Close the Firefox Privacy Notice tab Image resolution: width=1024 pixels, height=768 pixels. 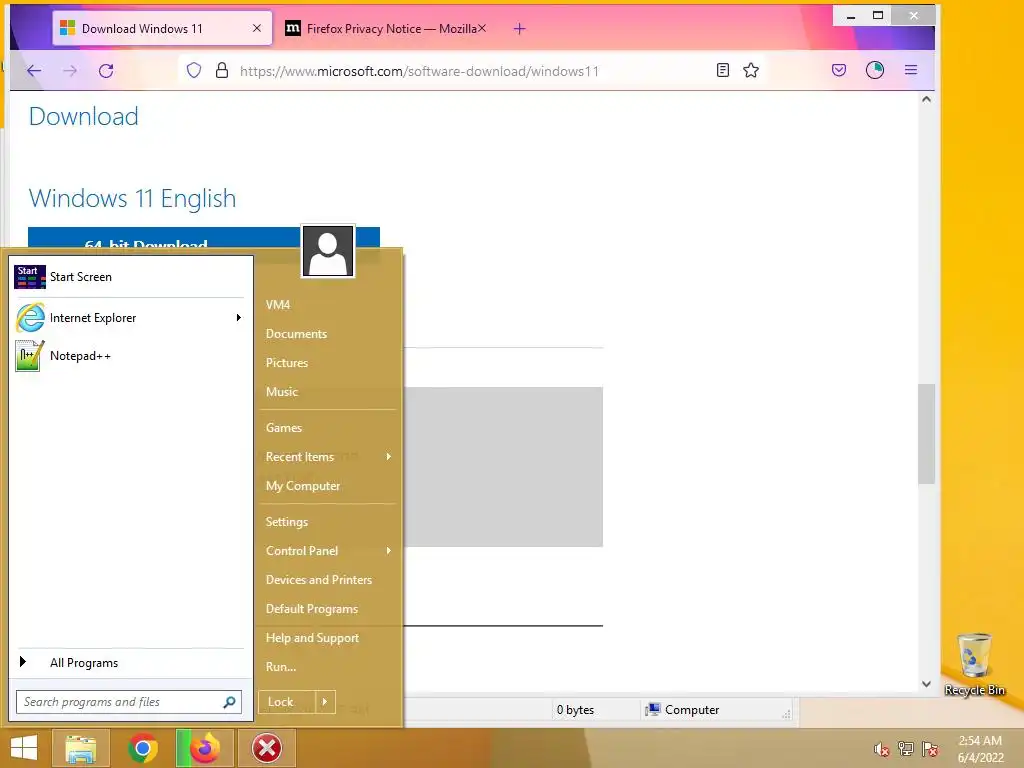(x=482, y=29)
